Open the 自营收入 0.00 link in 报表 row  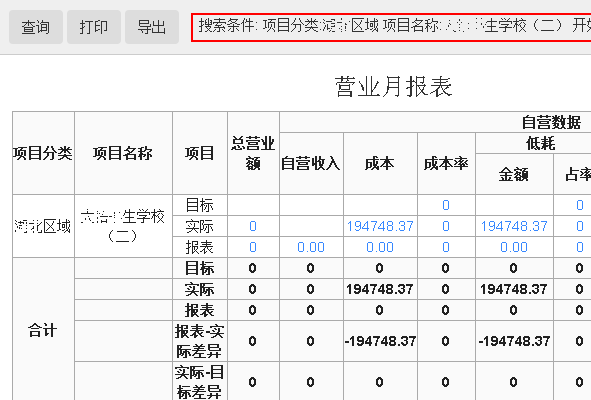(x=311, y=247)
